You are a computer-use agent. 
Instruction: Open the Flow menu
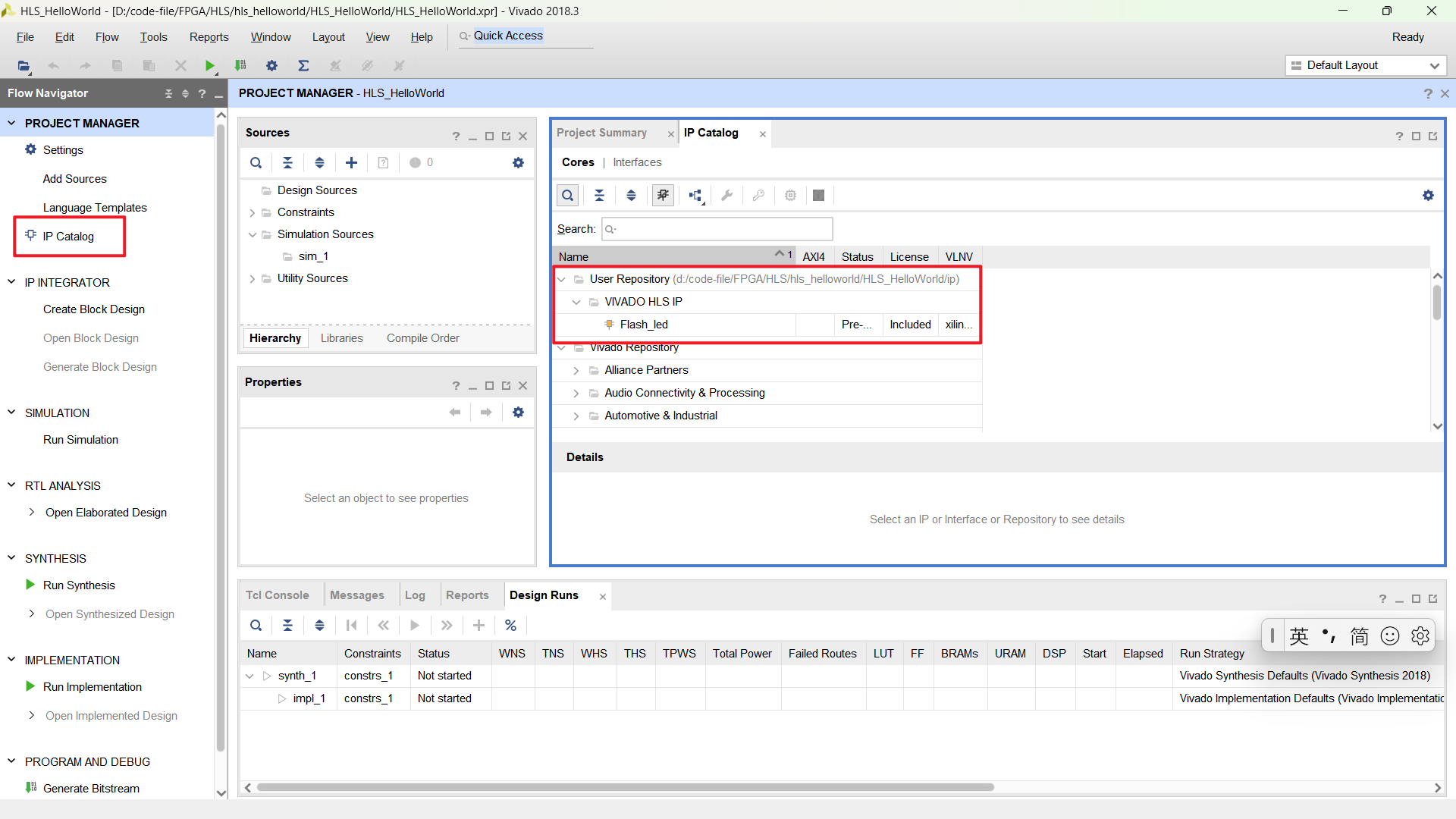click(x=107, y=37)
